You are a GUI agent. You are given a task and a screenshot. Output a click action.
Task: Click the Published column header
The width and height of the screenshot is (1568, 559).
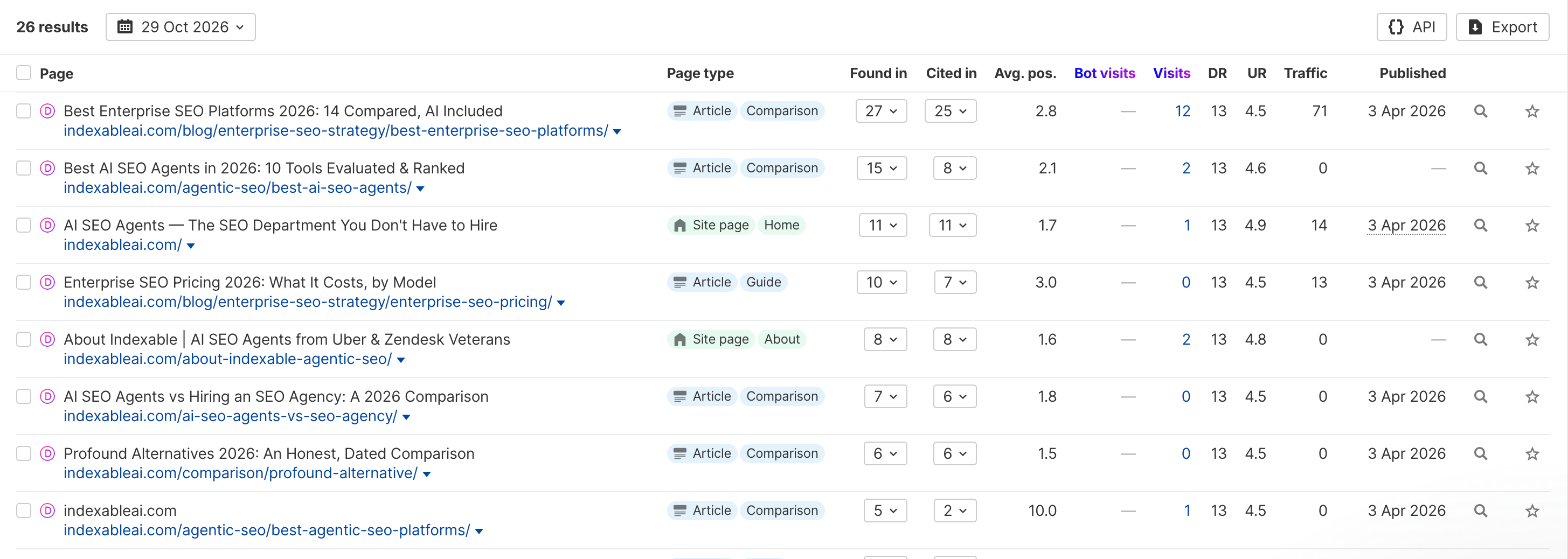(x=1413, y=73)
